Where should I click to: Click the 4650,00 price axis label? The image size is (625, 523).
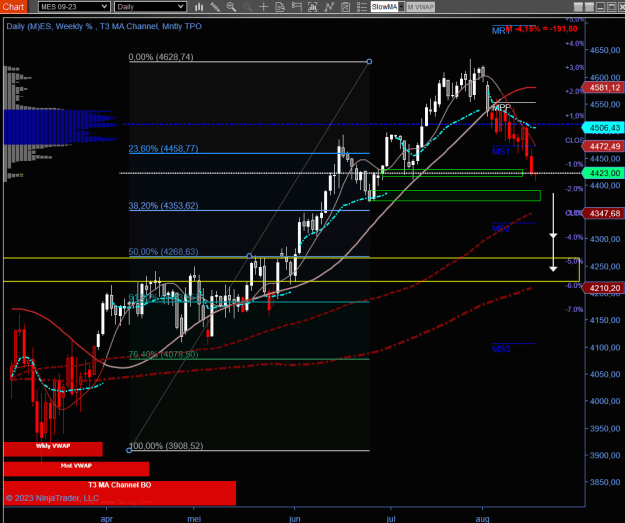point(605,50)
